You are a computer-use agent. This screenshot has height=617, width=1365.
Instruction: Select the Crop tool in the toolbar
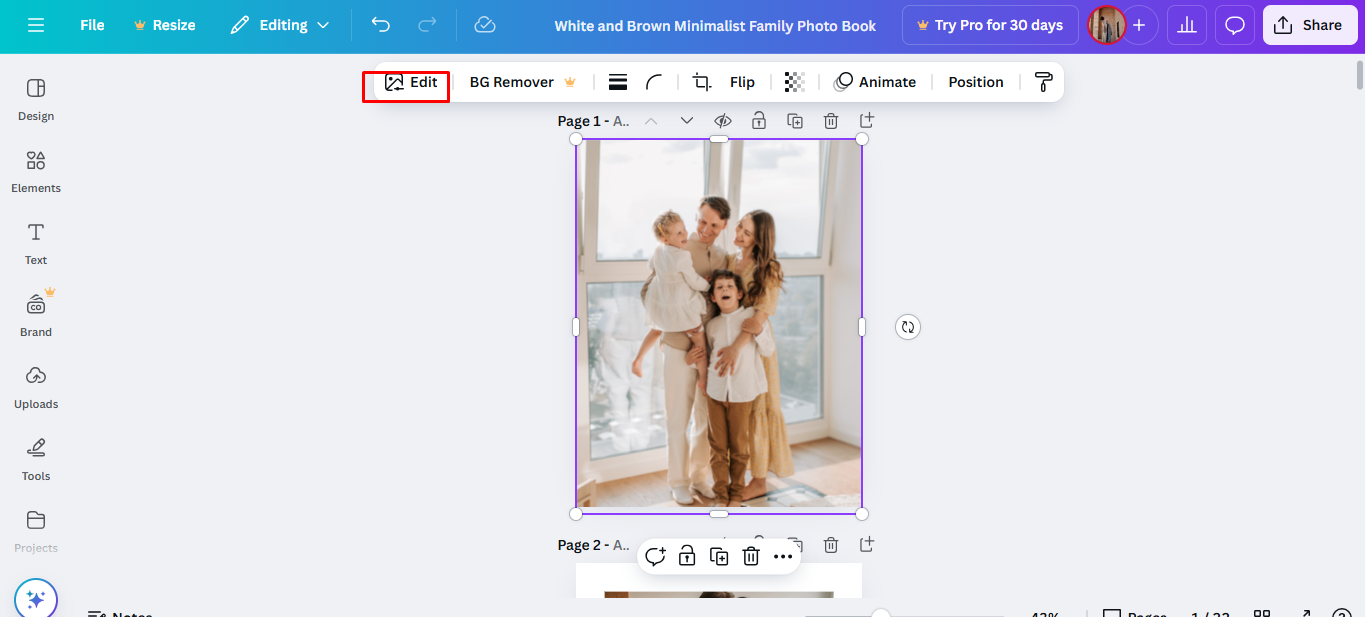coord(701,81)
